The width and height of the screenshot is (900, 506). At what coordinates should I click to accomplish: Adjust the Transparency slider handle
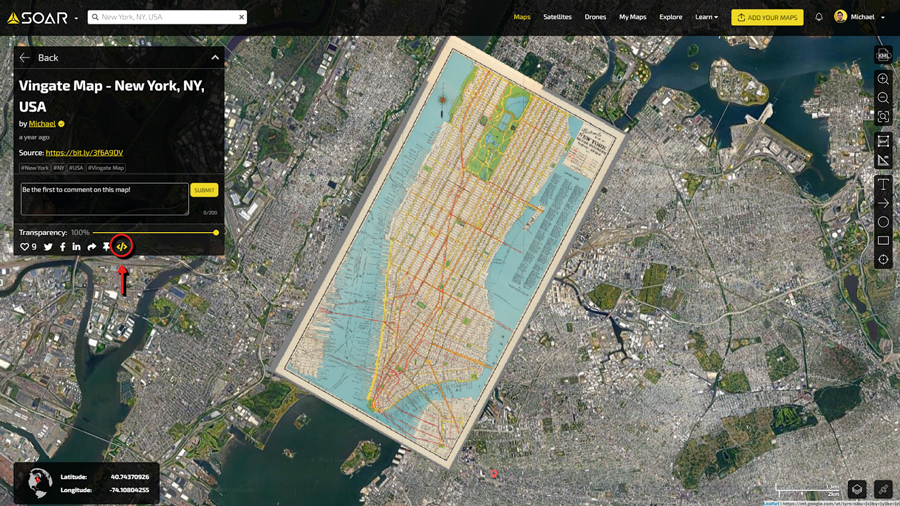point(216,233)
